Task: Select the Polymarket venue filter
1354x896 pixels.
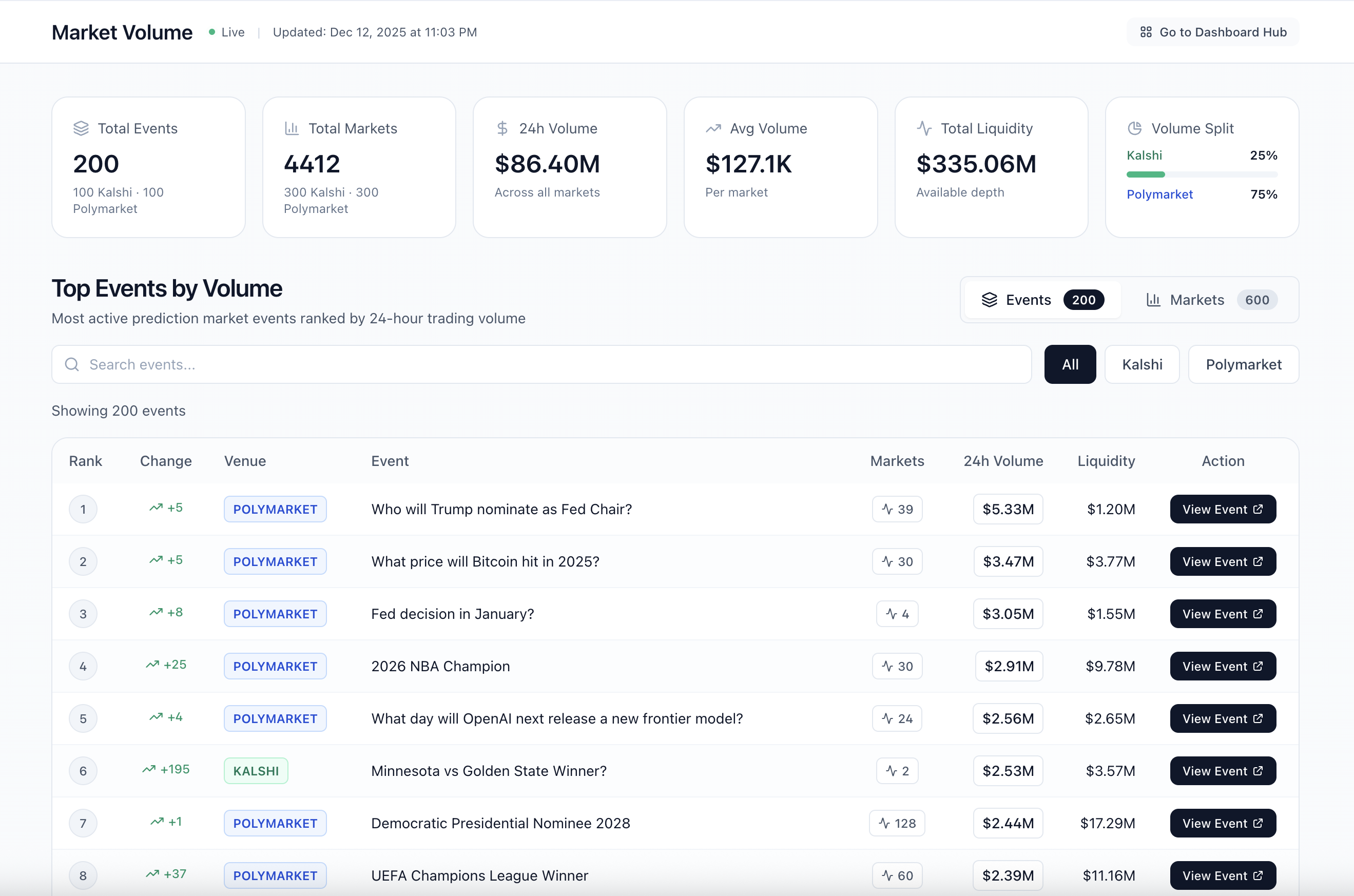Action: pyautogui.click(x=1244, y=364)
